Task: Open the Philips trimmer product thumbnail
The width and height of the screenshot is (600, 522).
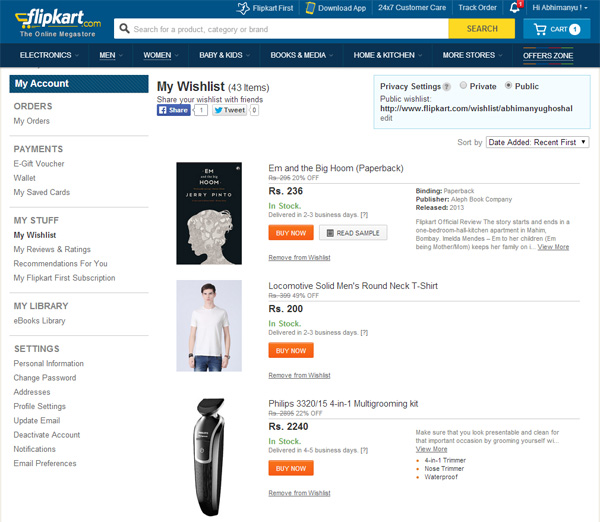Action: coord(209,457)
